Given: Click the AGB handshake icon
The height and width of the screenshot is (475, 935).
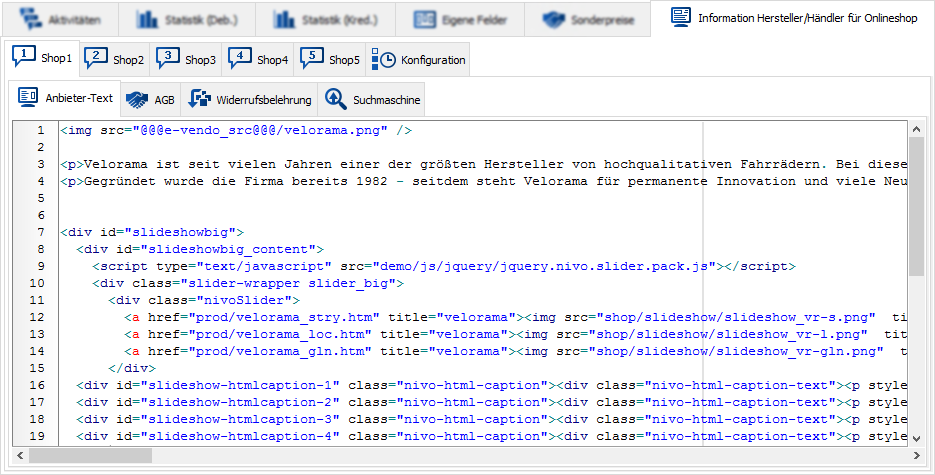Looking at the screenshot, I should [137, 100].
